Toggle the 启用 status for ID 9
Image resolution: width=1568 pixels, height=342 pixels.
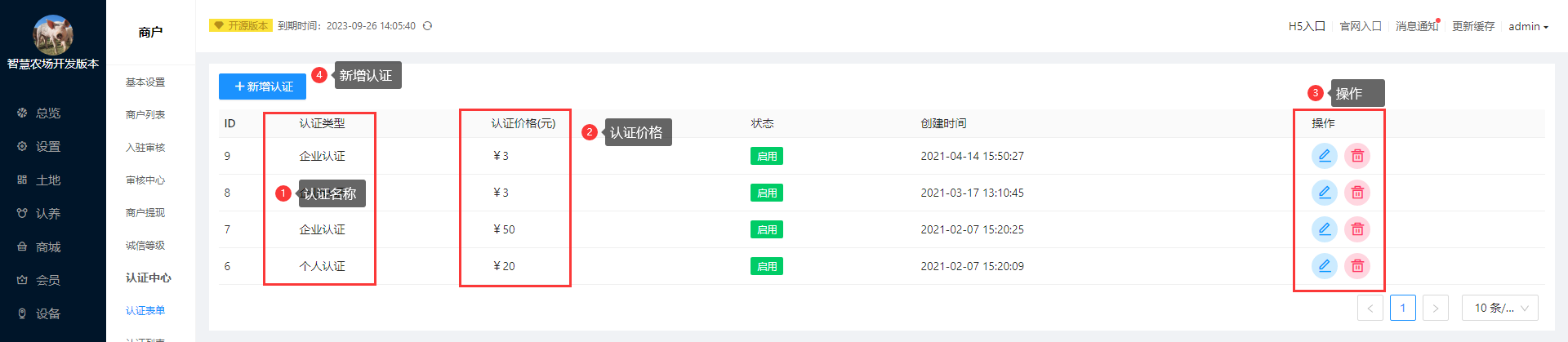pyautogui.click(x=767, y=156)
